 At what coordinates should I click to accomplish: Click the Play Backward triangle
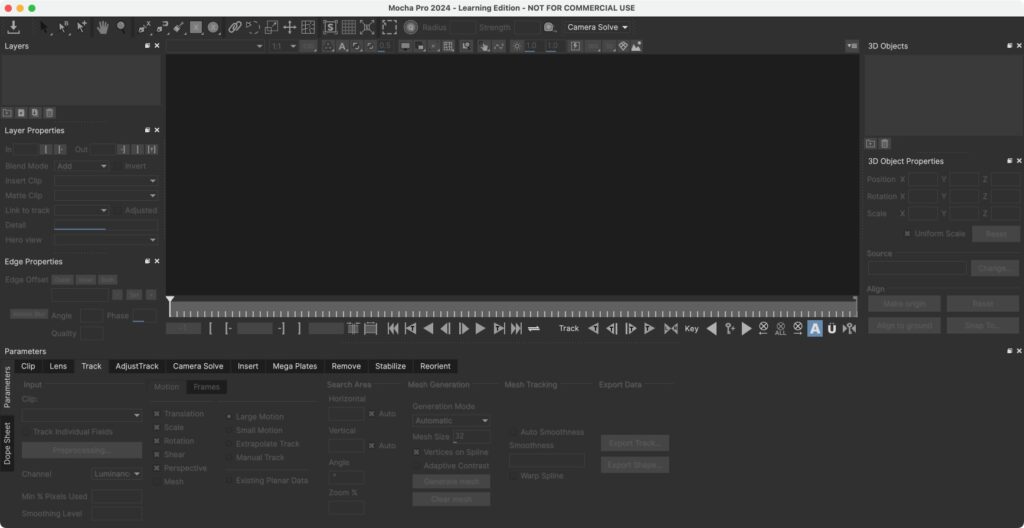(428, 329)
